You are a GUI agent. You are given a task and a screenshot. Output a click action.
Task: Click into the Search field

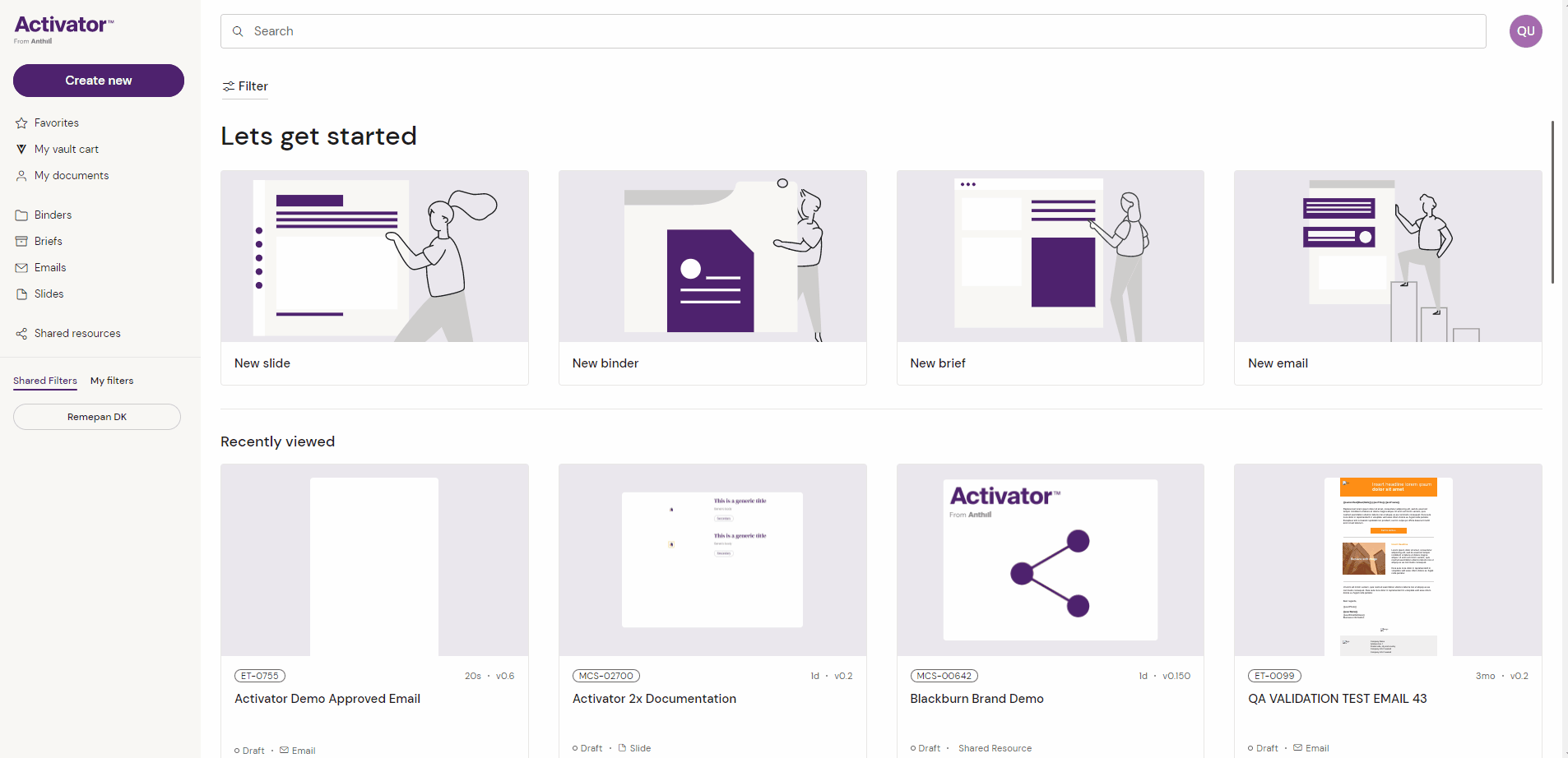(x=853, y=31)
